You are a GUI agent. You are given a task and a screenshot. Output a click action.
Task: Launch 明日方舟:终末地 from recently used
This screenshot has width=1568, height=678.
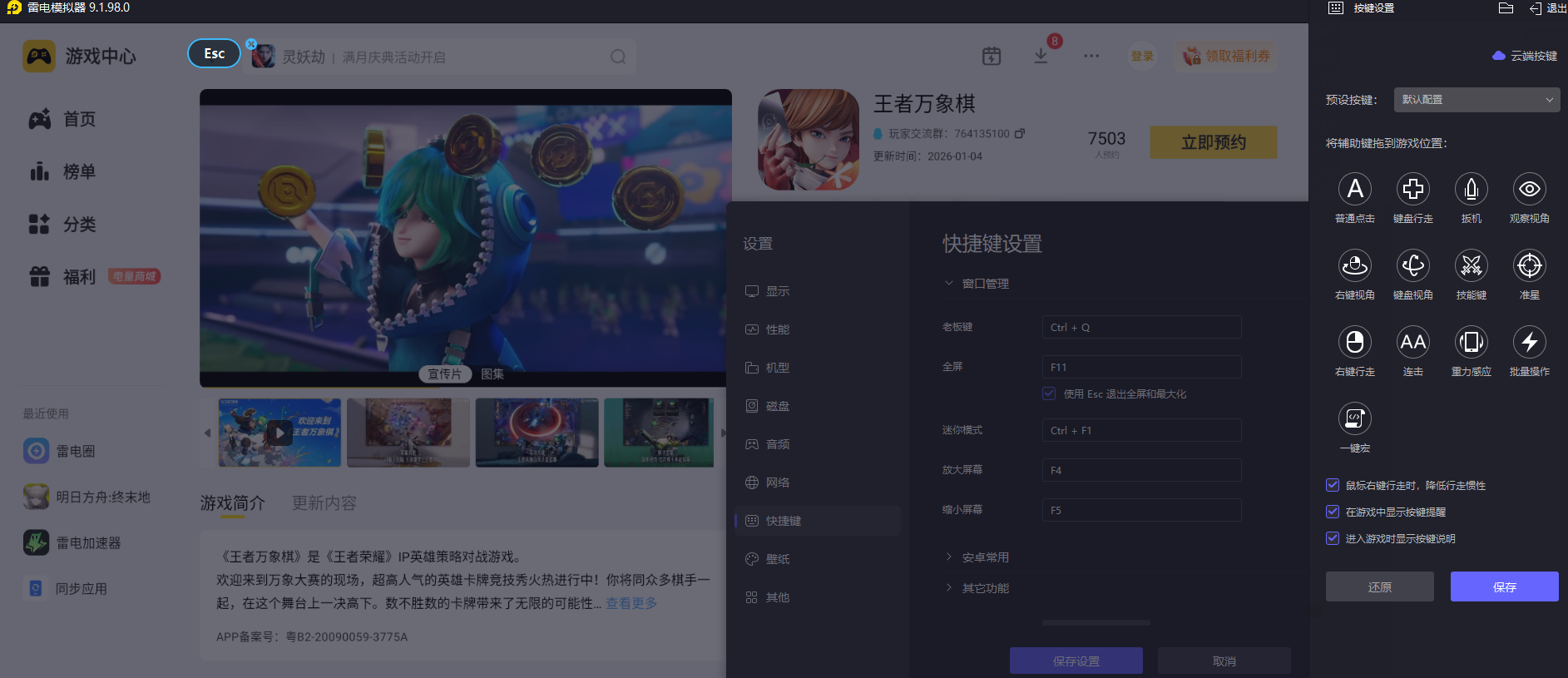[87, 497]
